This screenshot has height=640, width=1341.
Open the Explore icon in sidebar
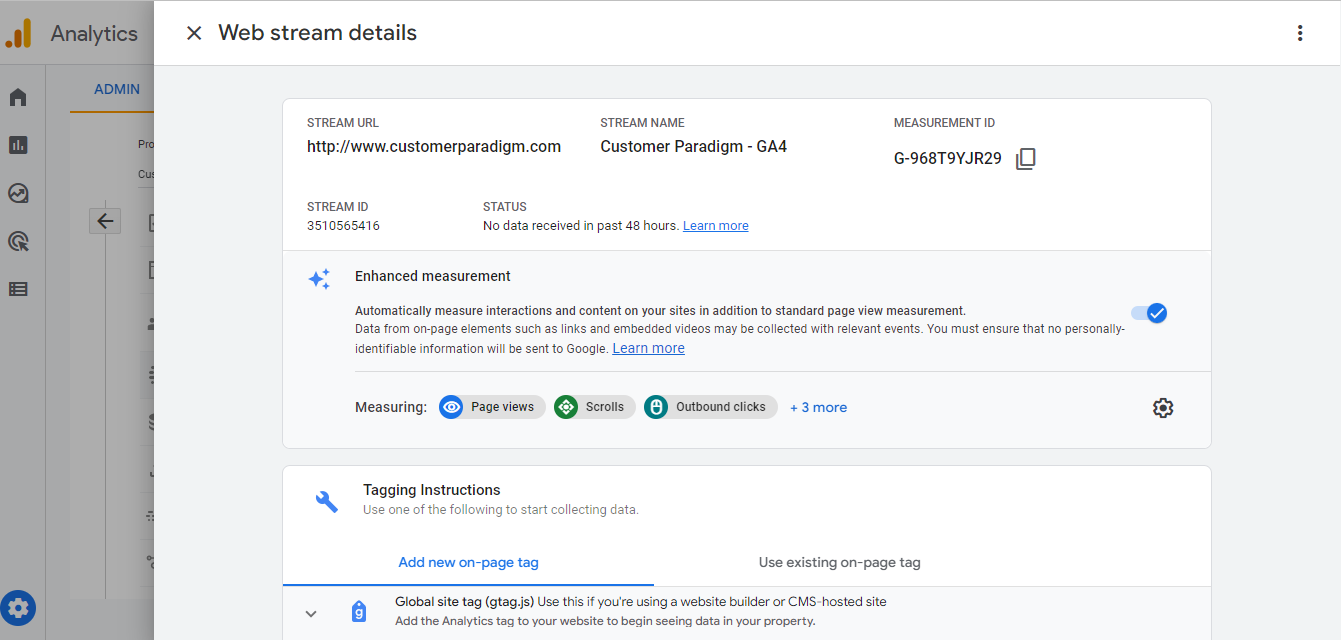pyautogui.click(x=18, y=193)
